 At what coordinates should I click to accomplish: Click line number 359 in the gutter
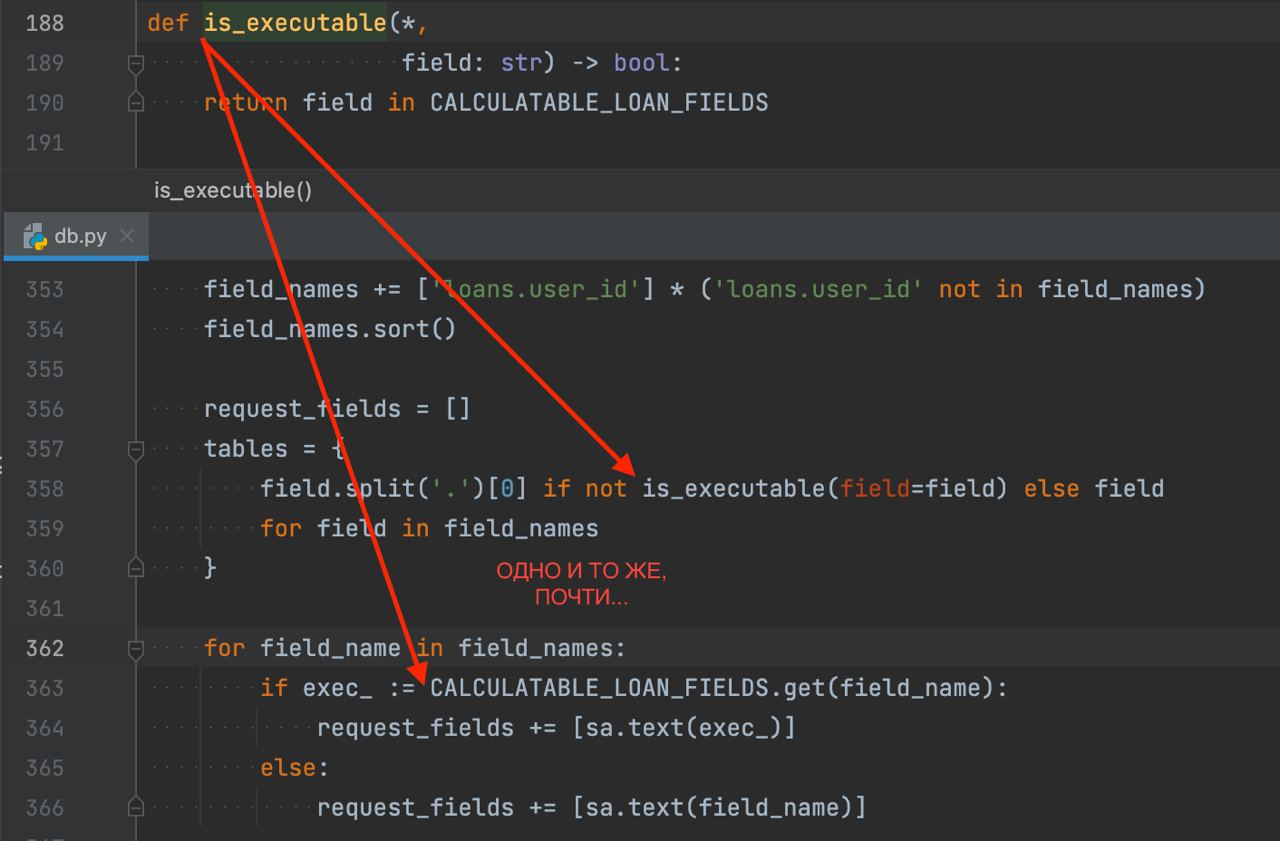click(x=45, y=528)
